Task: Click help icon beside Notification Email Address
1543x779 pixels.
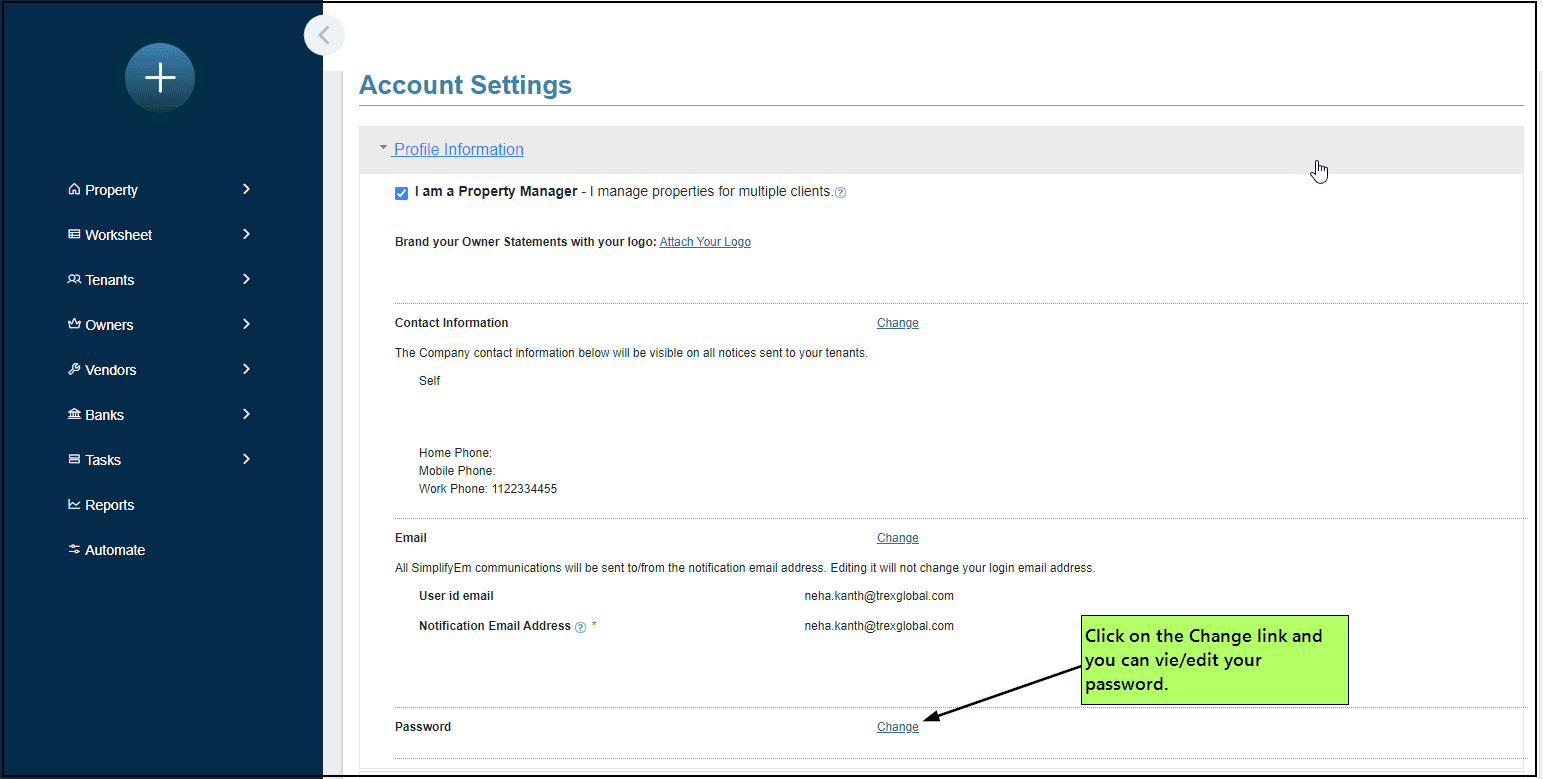Action: tap(580, 627)
